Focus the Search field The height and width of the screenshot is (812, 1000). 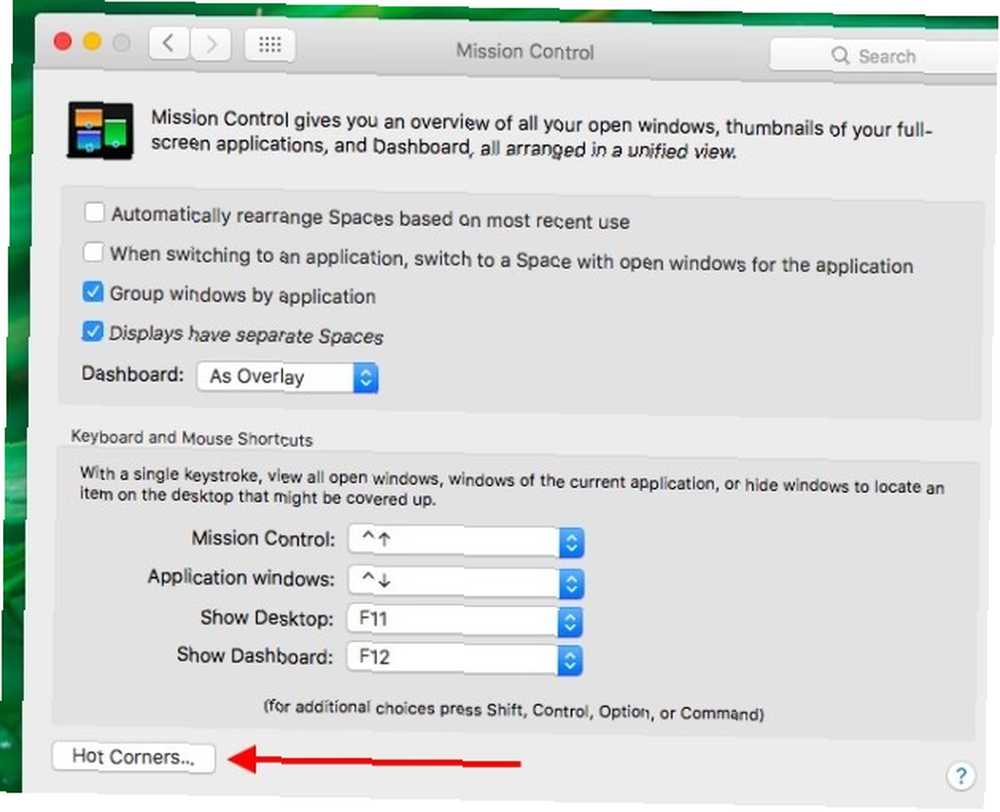click(884, 55)
